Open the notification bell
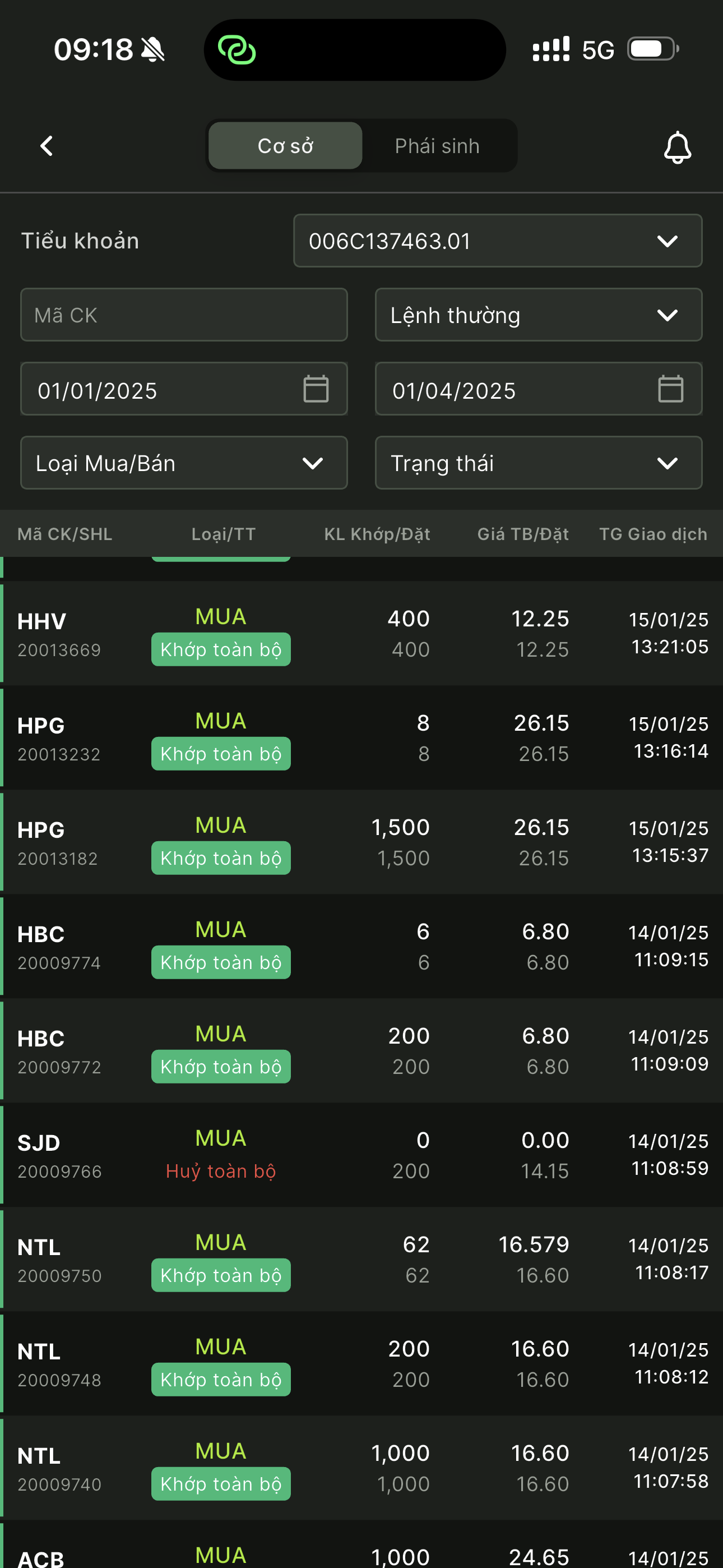723x1568 pixels. [x=676, y=147]
